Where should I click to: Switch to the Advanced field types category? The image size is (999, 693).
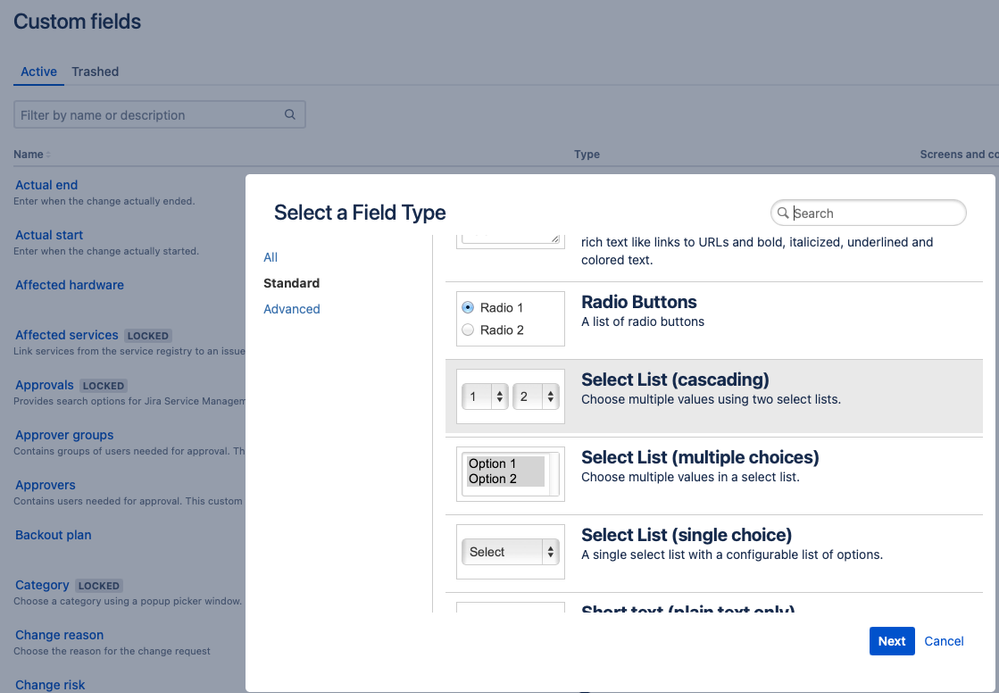pyautogui.click(x=292, y=309)
